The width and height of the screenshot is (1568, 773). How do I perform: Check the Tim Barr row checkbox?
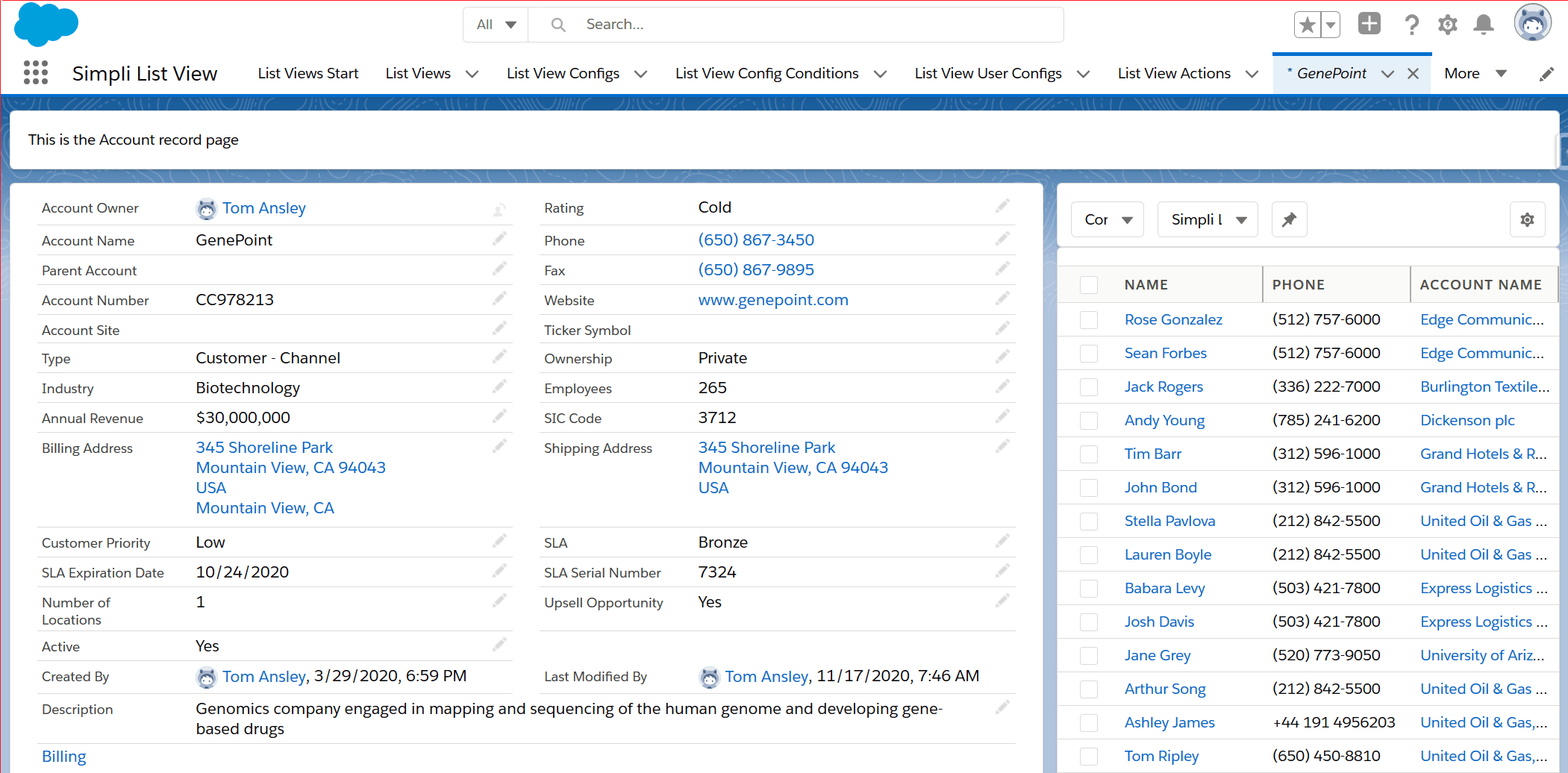tap(1089, 454)
